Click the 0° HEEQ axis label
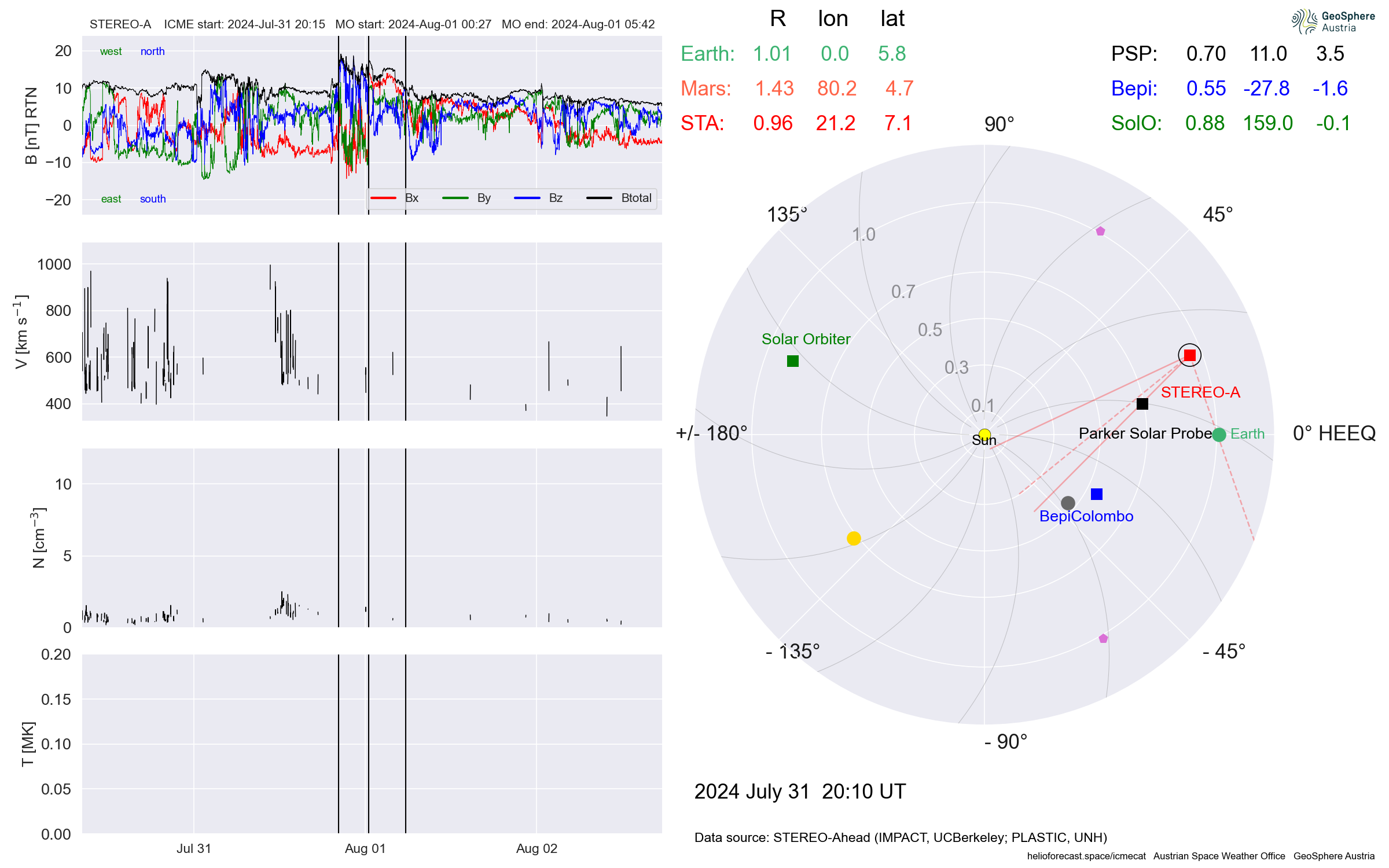This screenshot has height=868, width=1389. (x=1333, y=433)
